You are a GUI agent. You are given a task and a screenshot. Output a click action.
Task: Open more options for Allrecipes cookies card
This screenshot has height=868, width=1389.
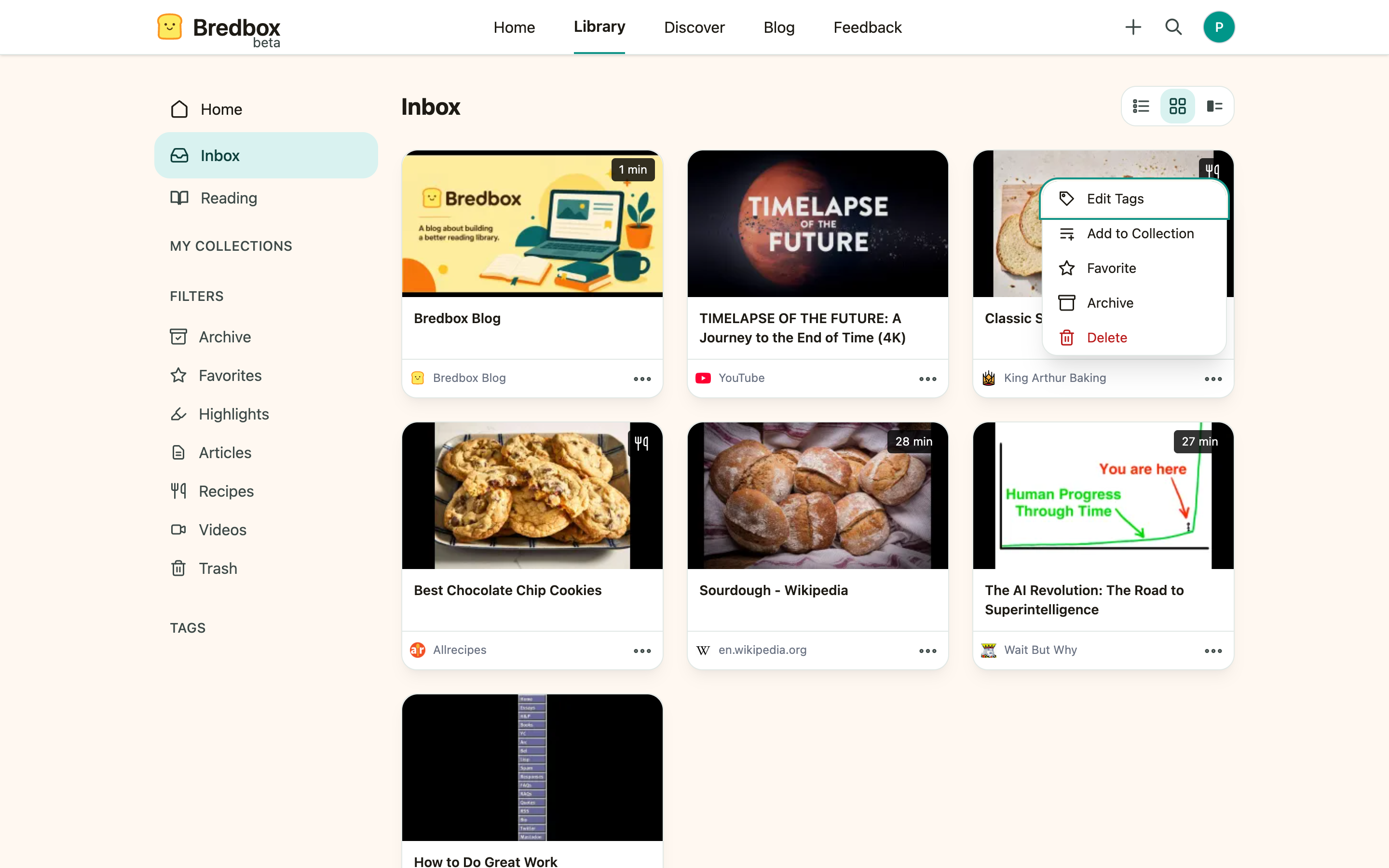click(x=642, y=651)
